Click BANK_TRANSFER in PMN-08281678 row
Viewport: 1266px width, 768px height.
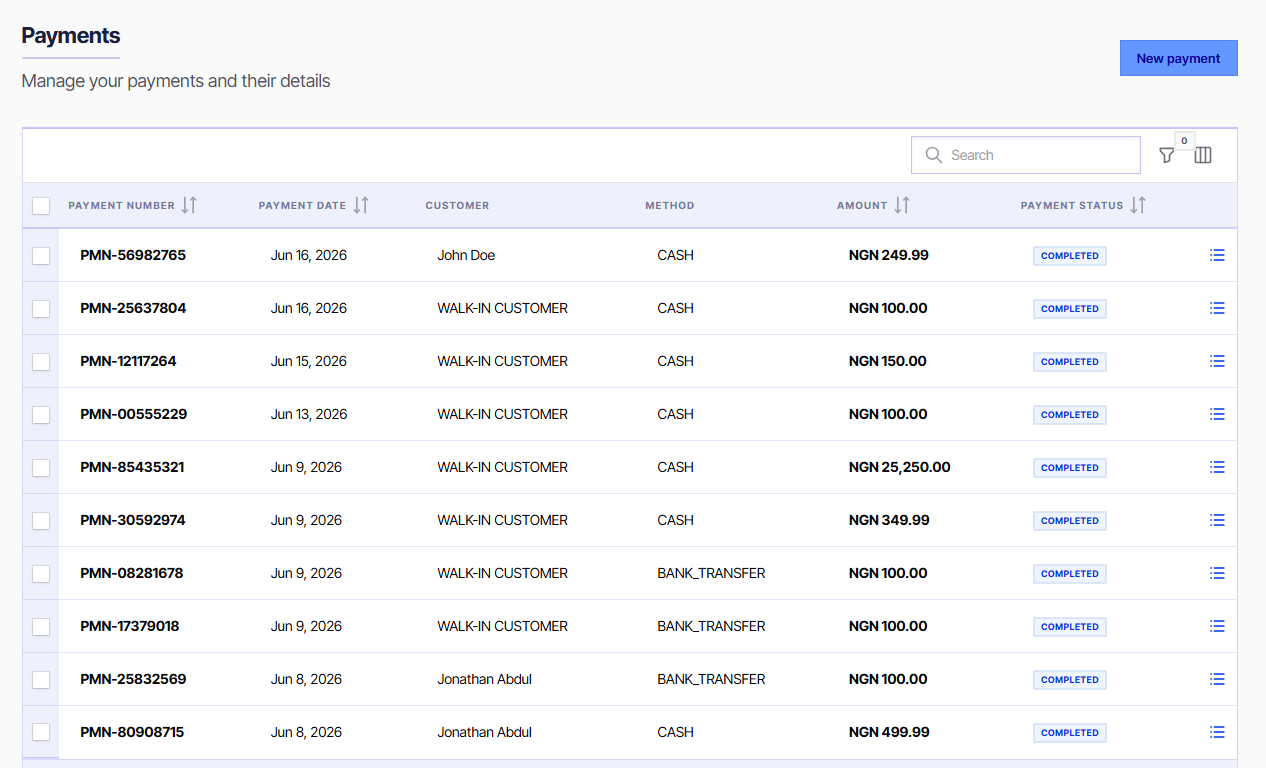[x=711, y=573]
